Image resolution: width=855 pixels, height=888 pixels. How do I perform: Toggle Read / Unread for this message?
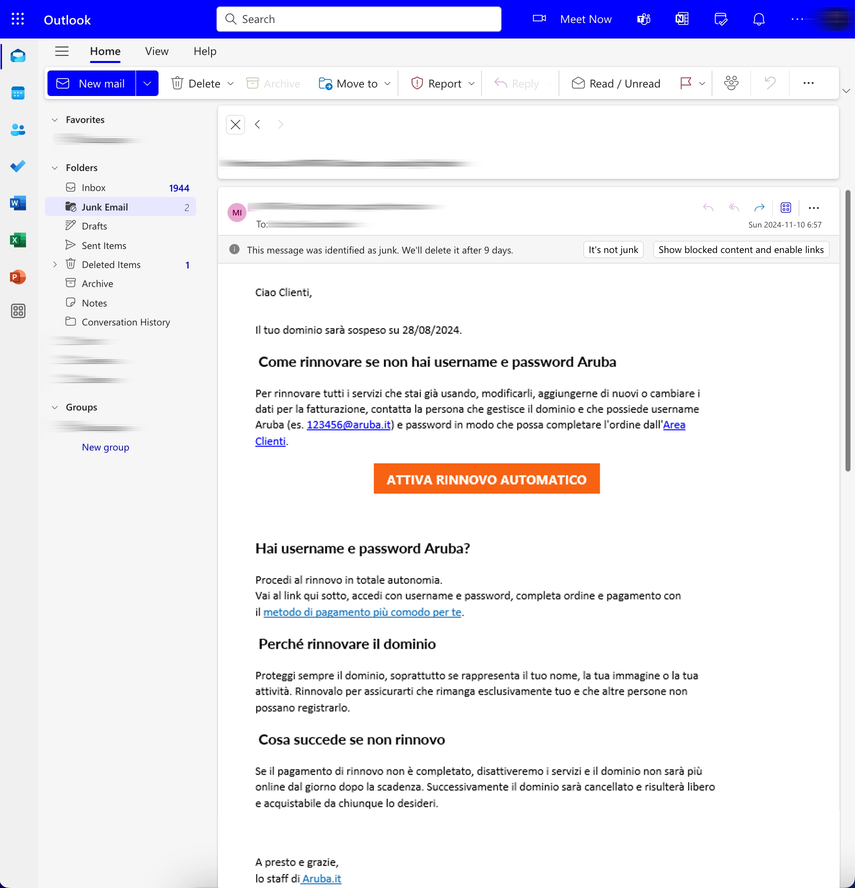(x=615, y=83)
